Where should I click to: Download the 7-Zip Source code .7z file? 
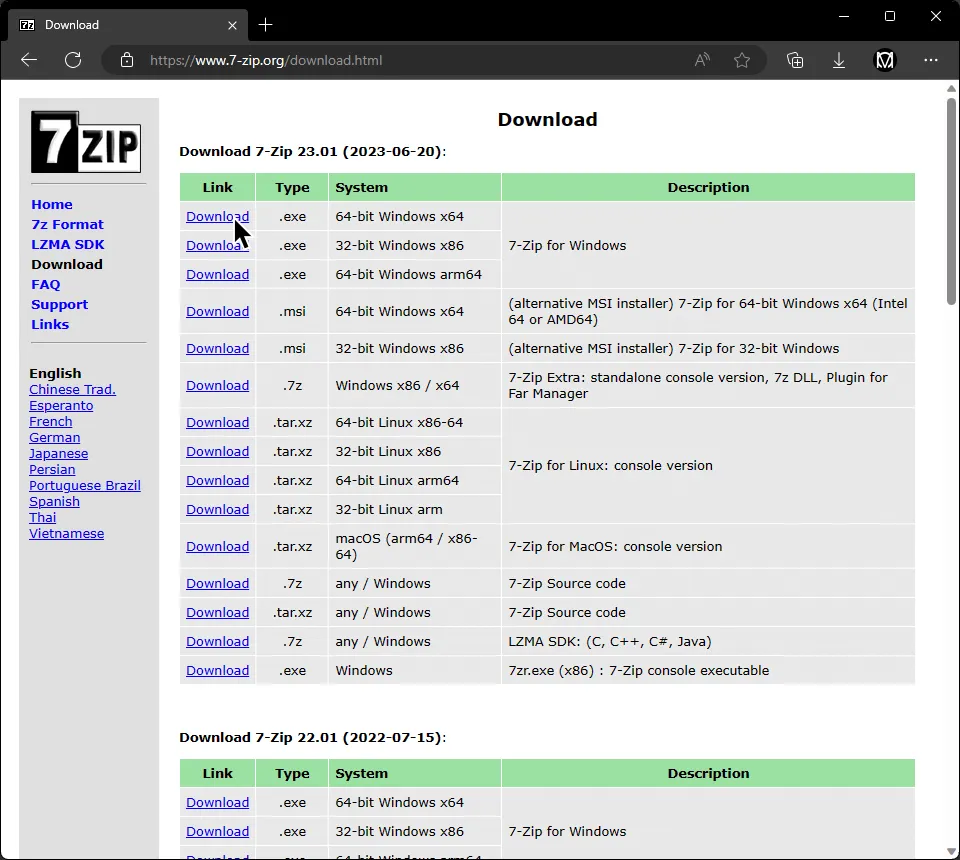217,583
